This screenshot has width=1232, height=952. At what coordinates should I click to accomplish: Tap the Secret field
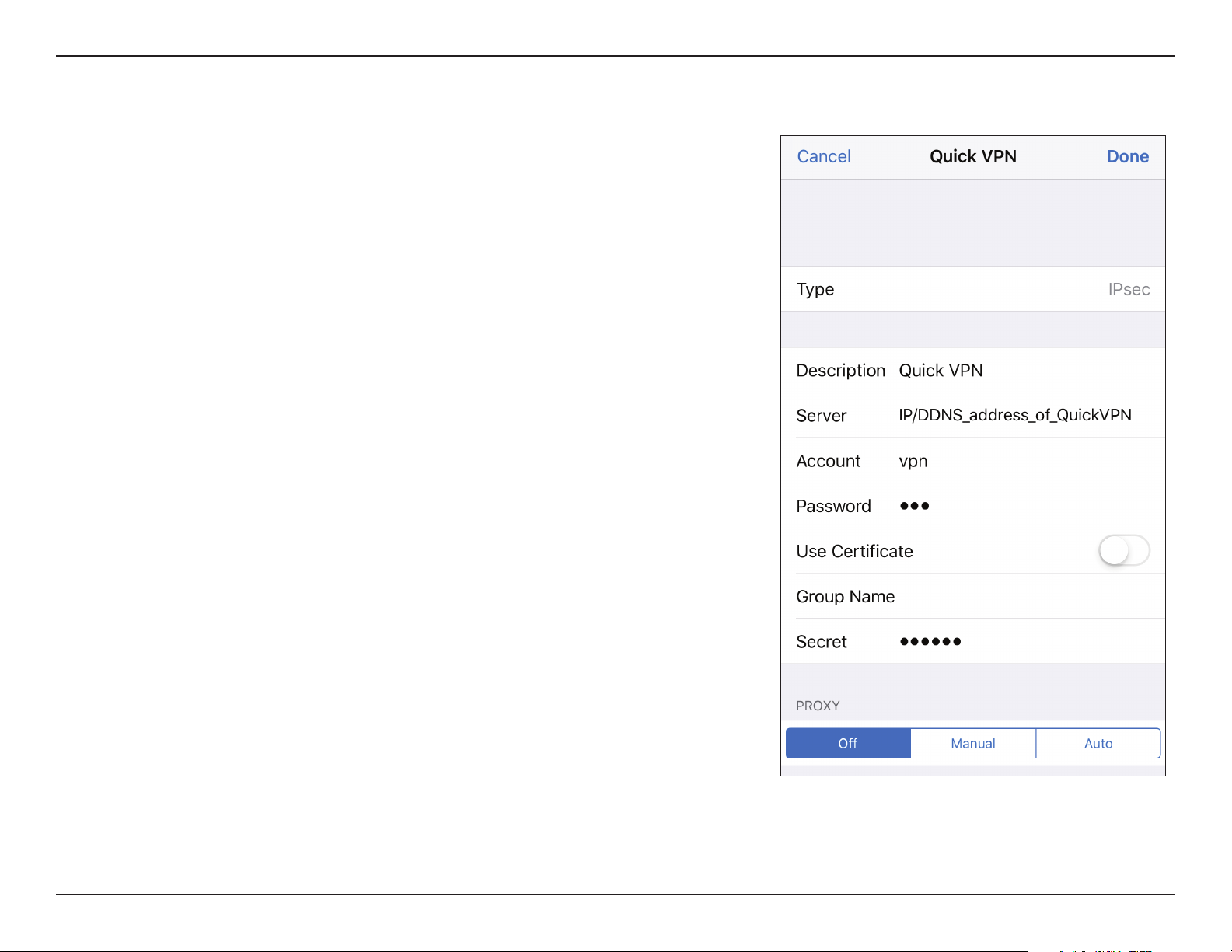coord(973,641)
